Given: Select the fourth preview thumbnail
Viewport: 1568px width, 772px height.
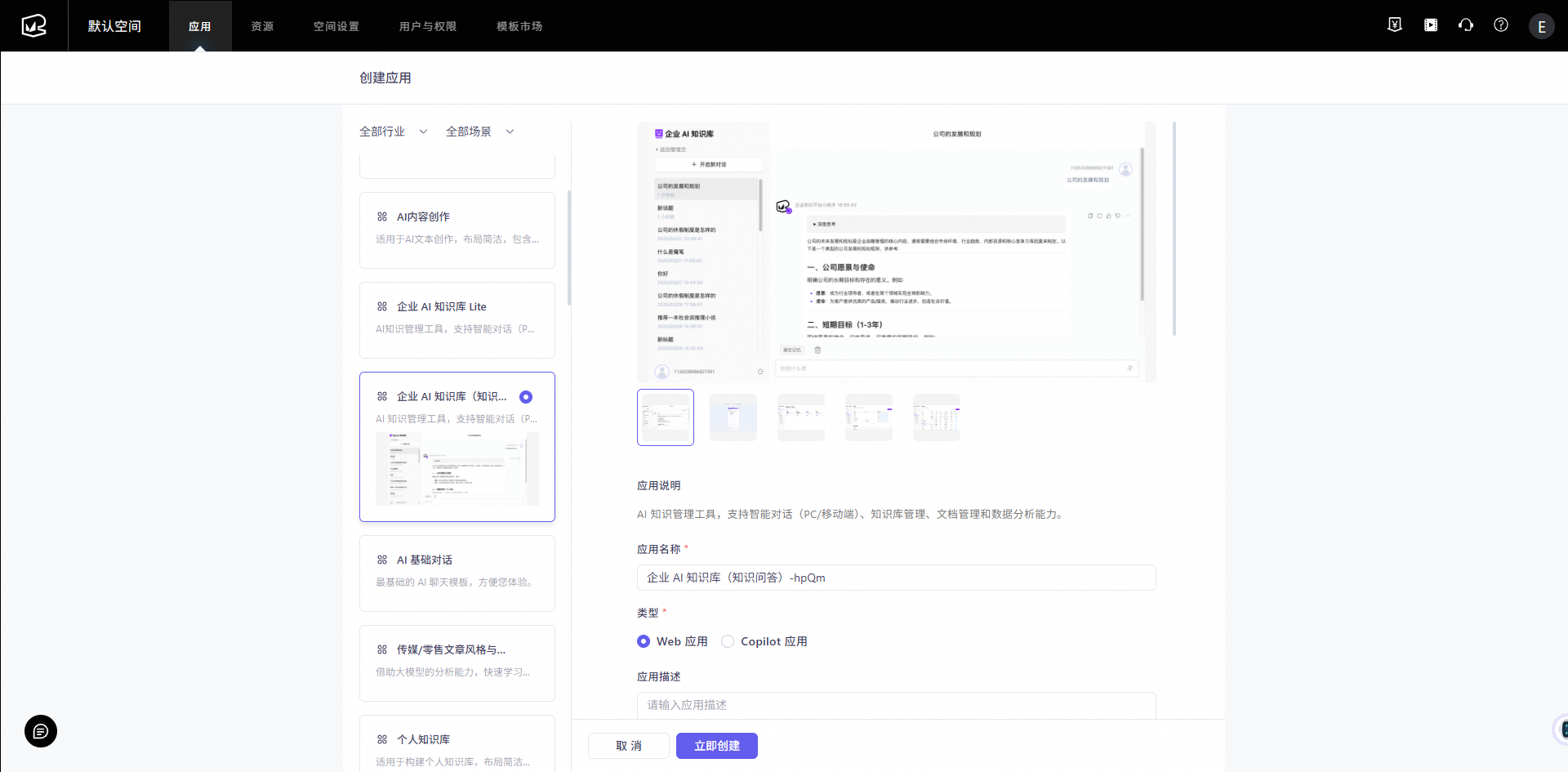Looking at the screenshot, I should pyautogui.click(x=869, y=417).
